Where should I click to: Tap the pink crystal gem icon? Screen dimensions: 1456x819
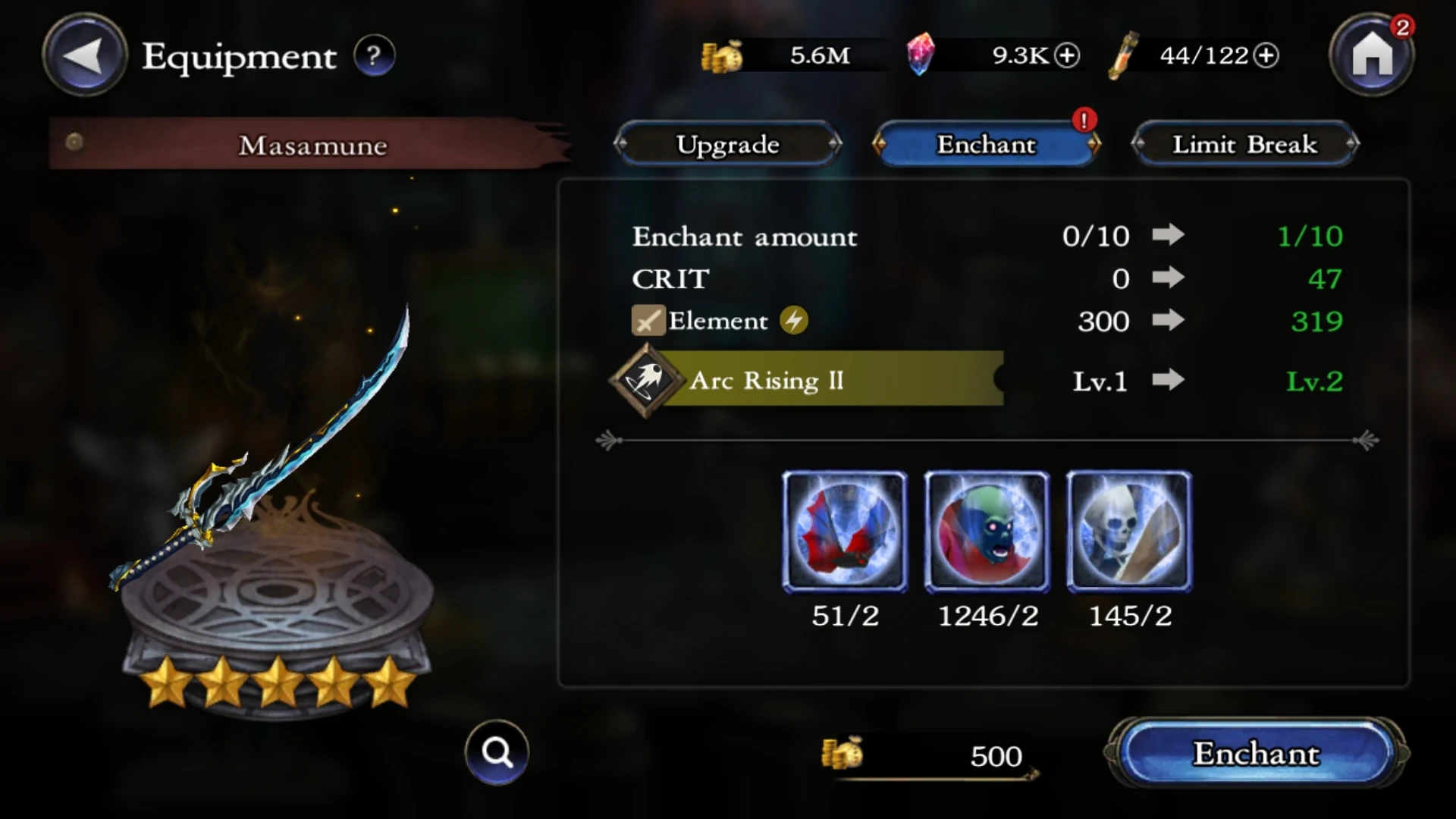pyautogui.click(x=920, y=55)
